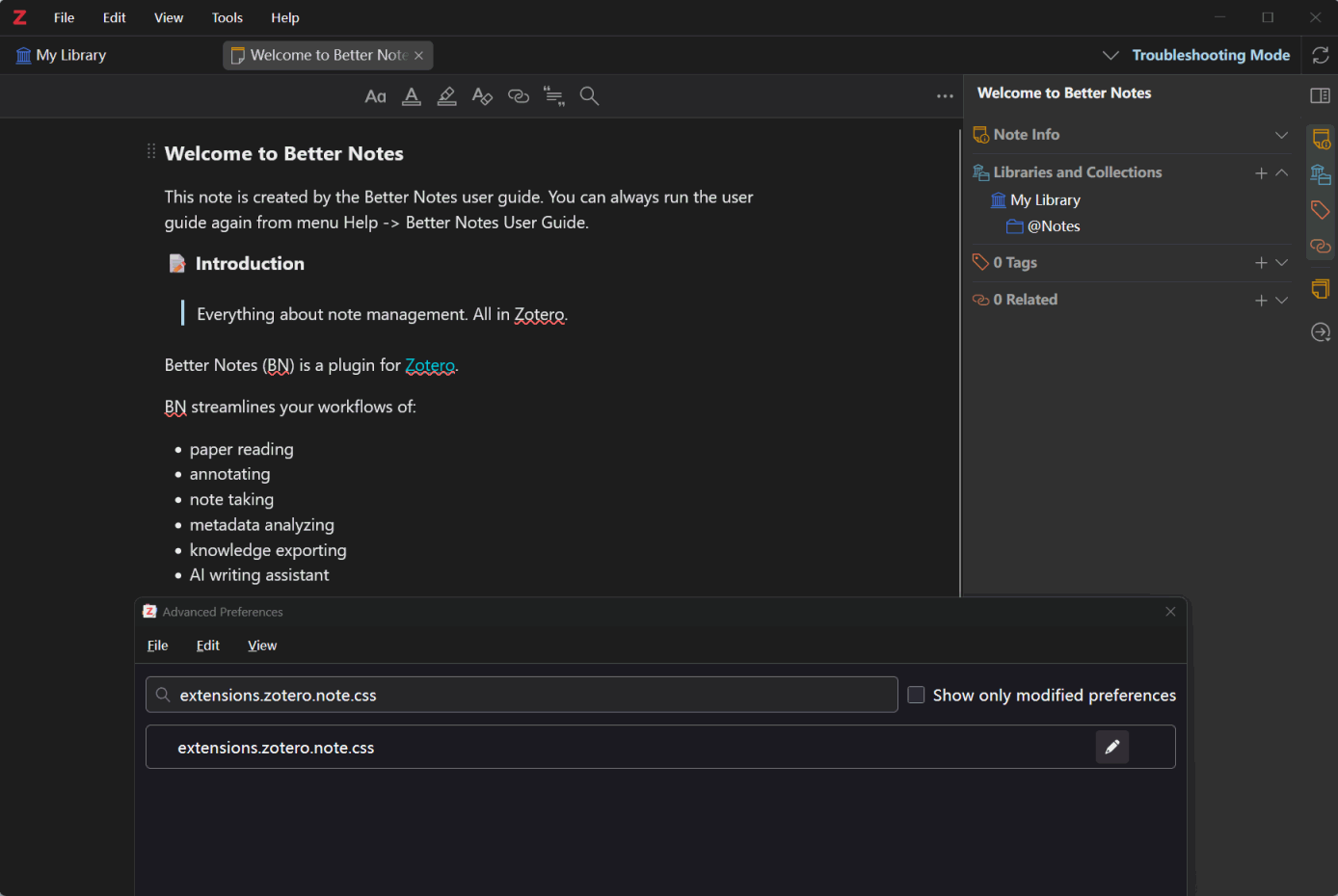Open dropdown next to Troubleshooting Mode
Image resolution: width=1338 pixels, height=896 pixels.
click(1111, 56)
